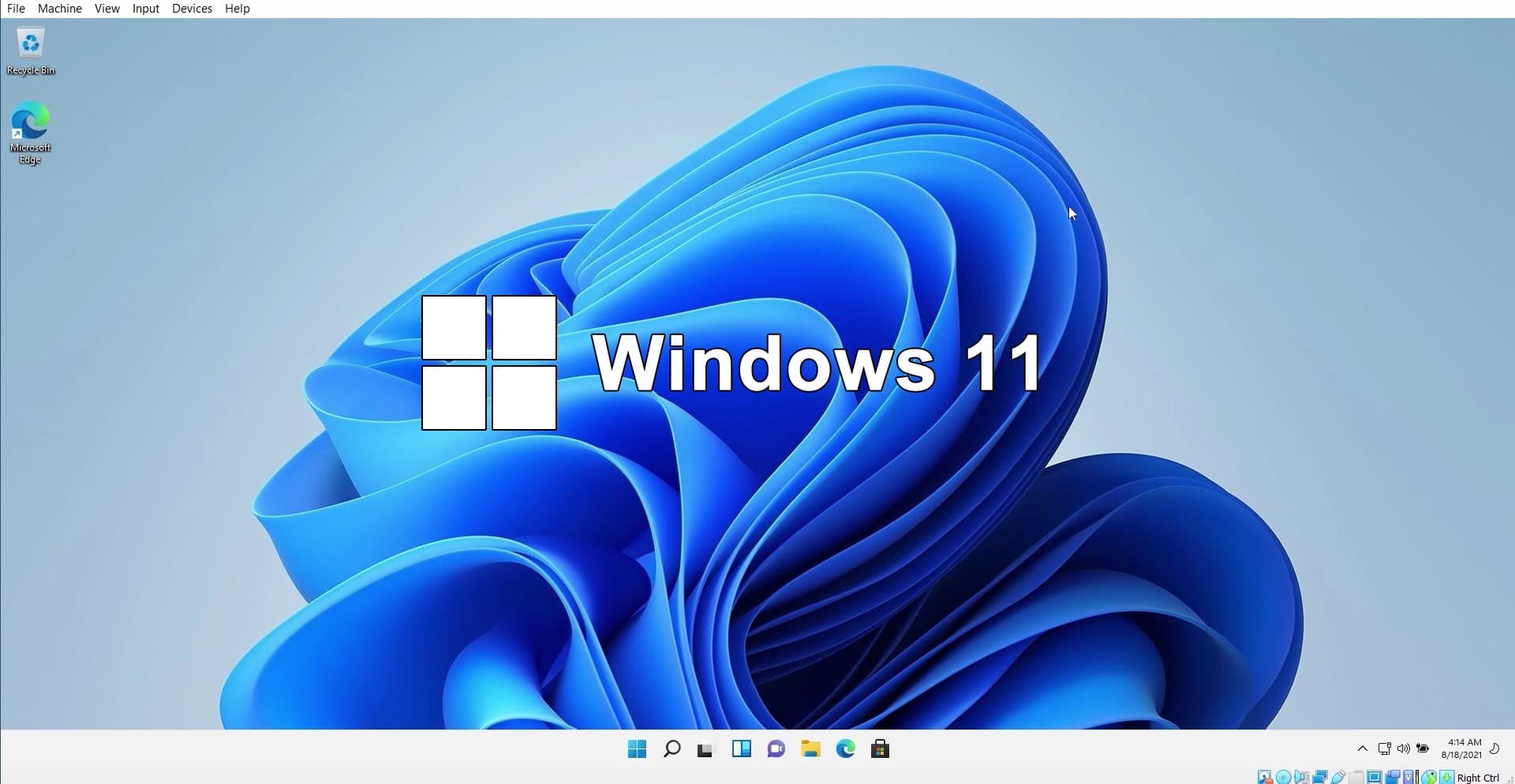Screen dimensions: 1515x784
Task: Click the taskbar Search magnifier icon
Action: (671, 749)
